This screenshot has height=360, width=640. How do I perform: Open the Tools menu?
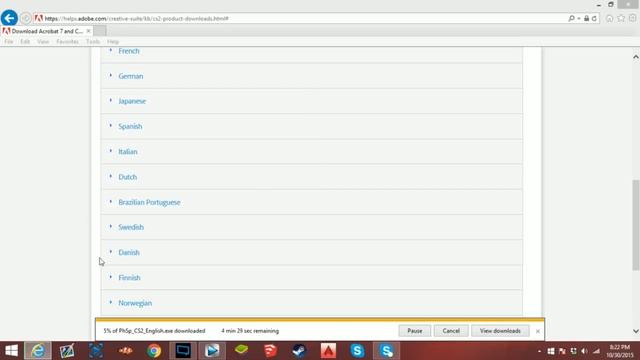click(x=93, y=42)
